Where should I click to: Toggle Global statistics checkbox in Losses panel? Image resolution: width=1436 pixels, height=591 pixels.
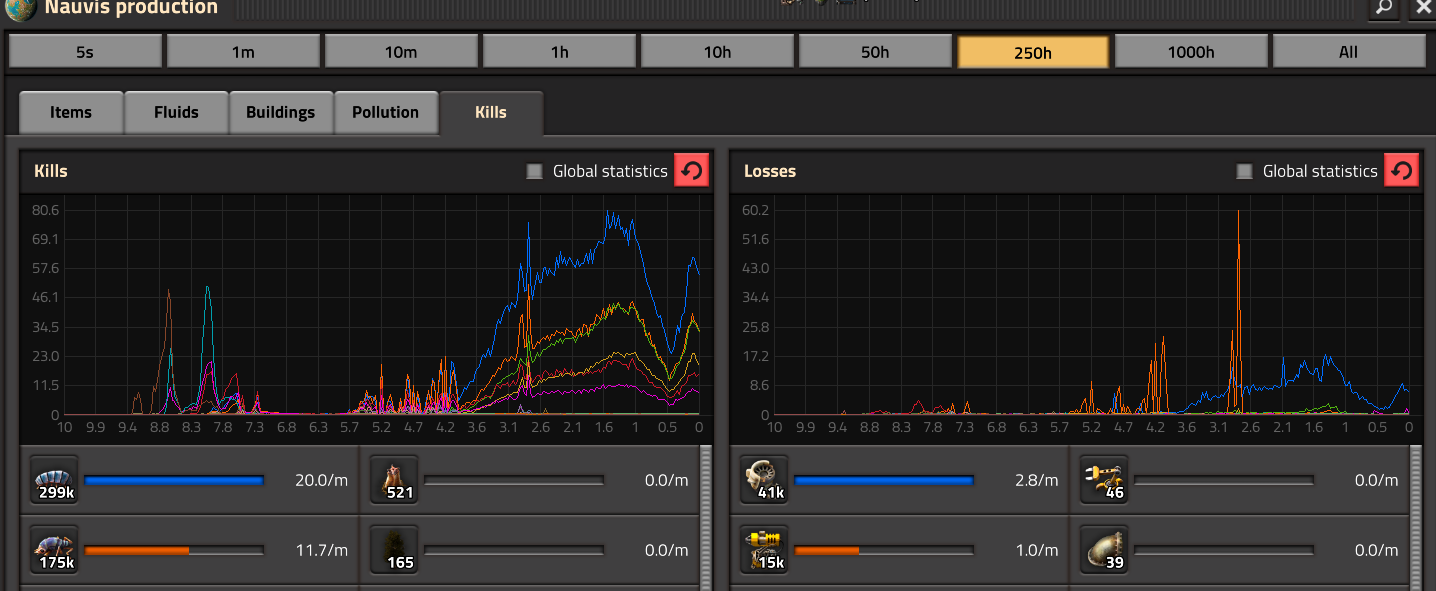tap(1245, 171)
